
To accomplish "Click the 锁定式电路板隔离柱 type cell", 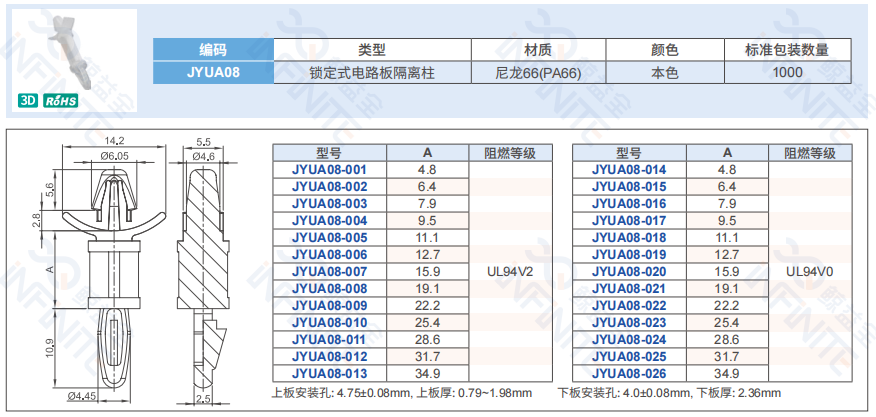I will (x=372, y=72).
